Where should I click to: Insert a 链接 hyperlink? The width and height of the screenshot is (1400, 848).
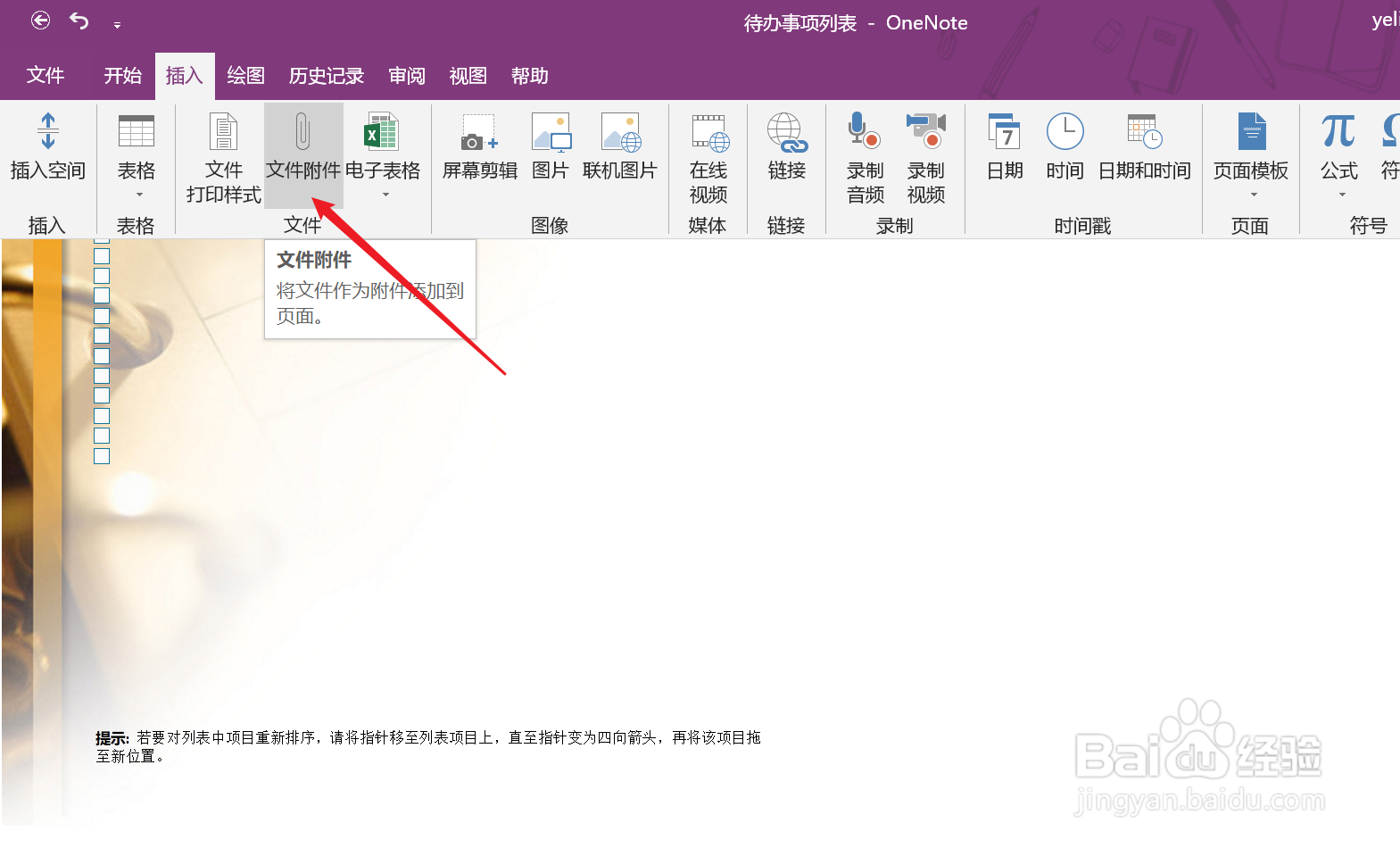787,147
